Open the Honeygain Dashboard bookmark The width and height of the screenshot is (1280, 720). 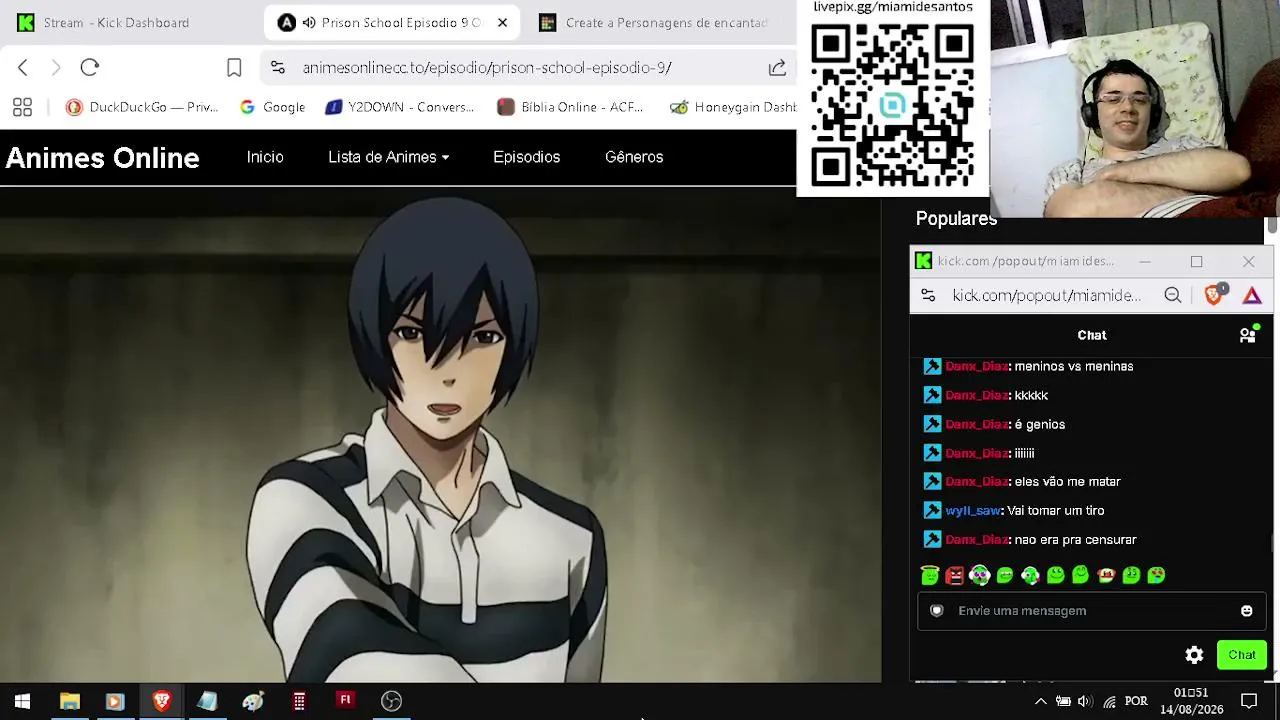(733, 107)
